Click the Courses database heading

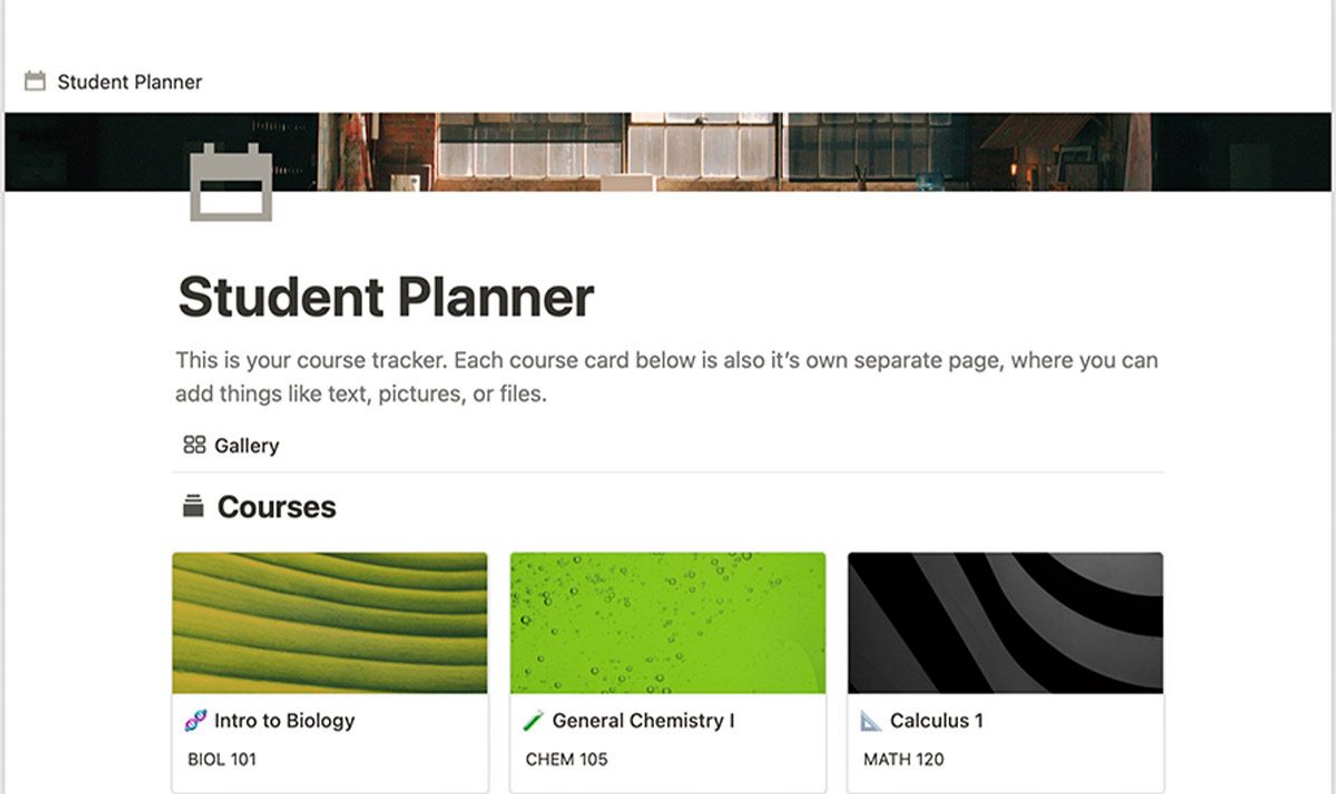[x=276, y=507]
